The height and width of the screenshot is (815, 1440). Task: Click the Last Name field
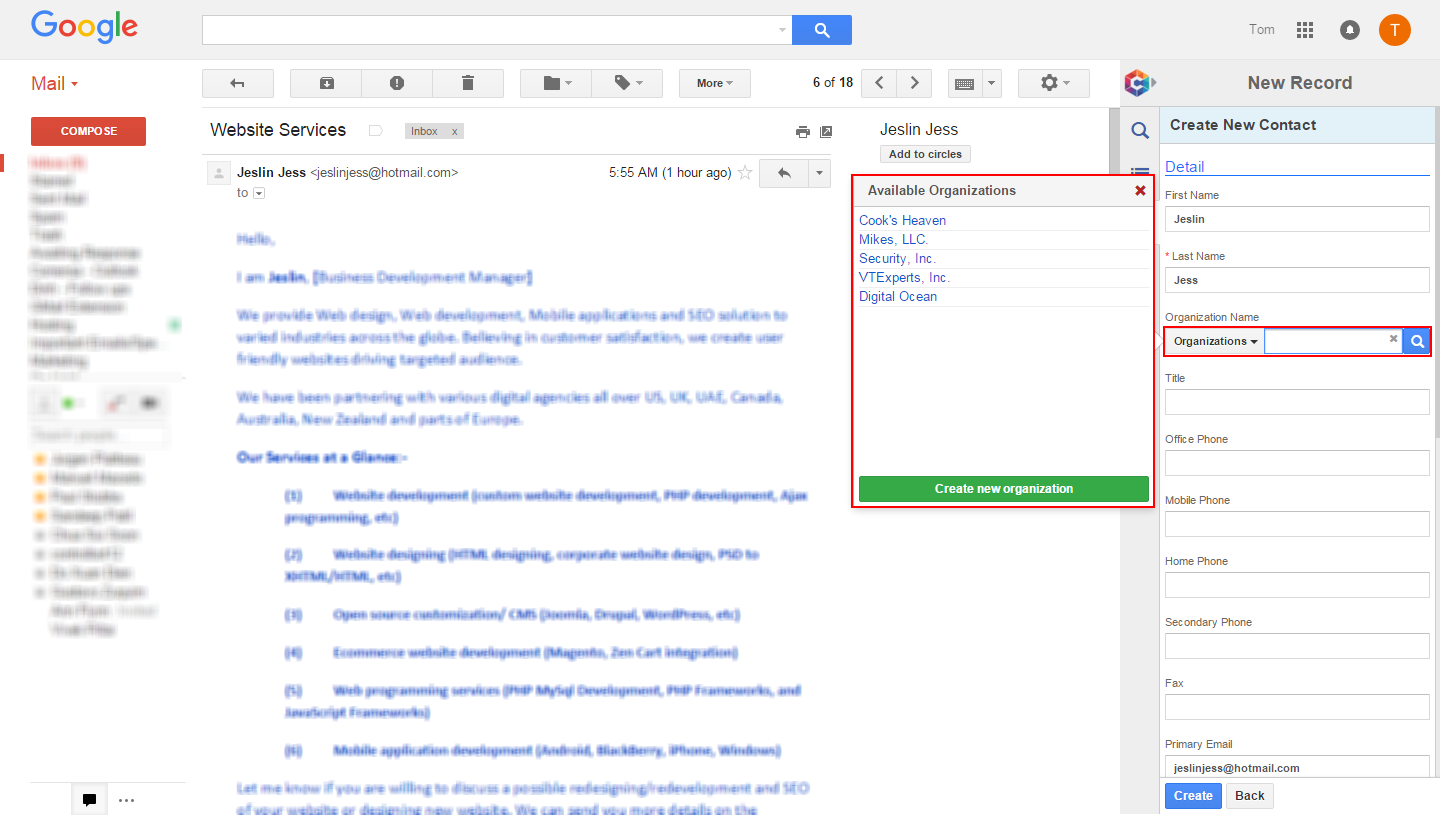[x=1297, y=280]
